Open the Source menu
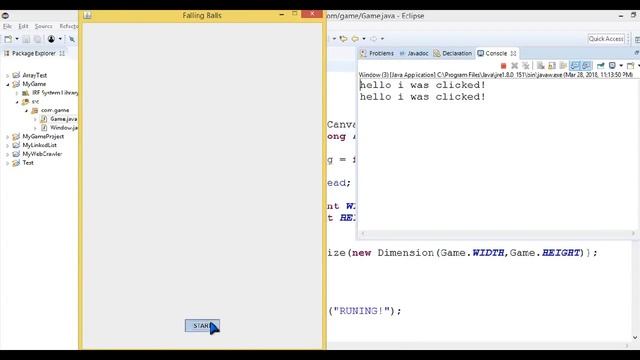The image size is (640, 360). 43,26
